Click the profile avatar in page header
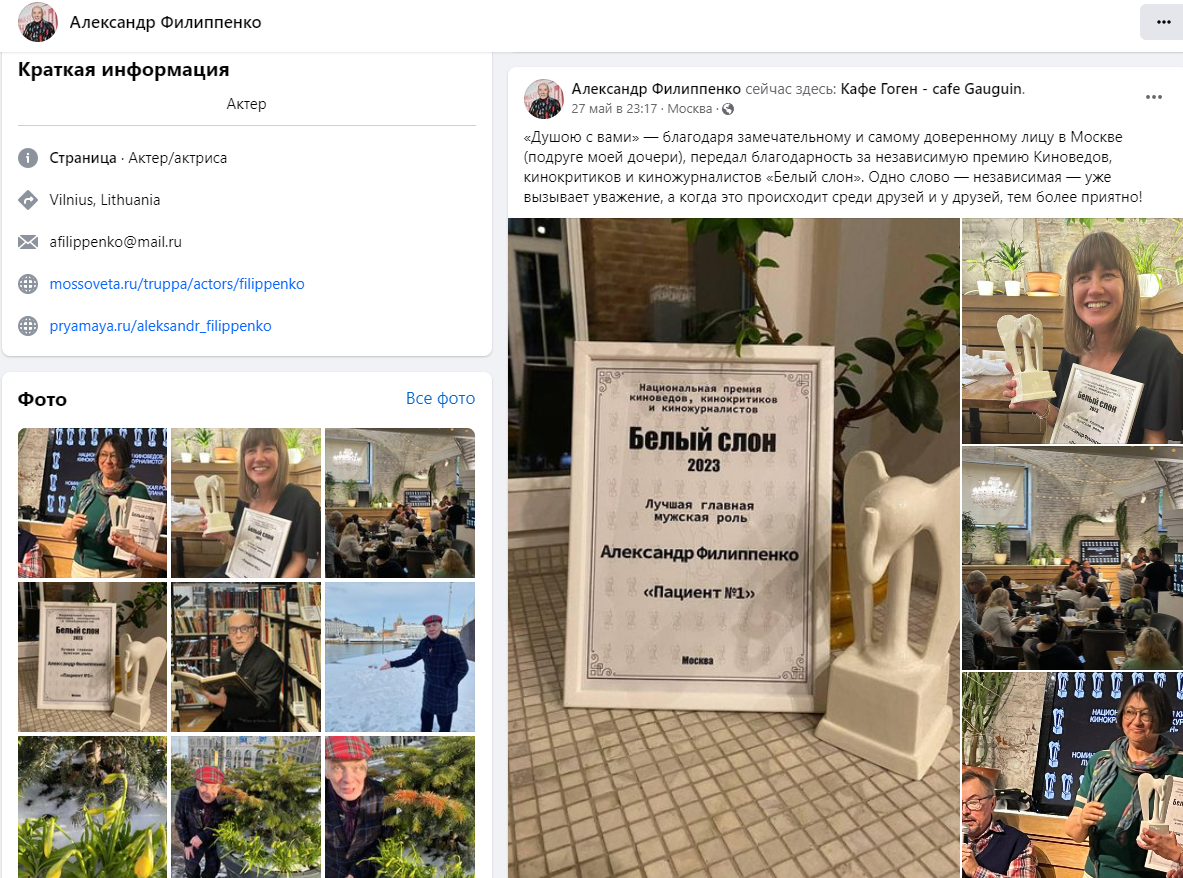This screenshot has width=1183, height=878. coord(38,22)
